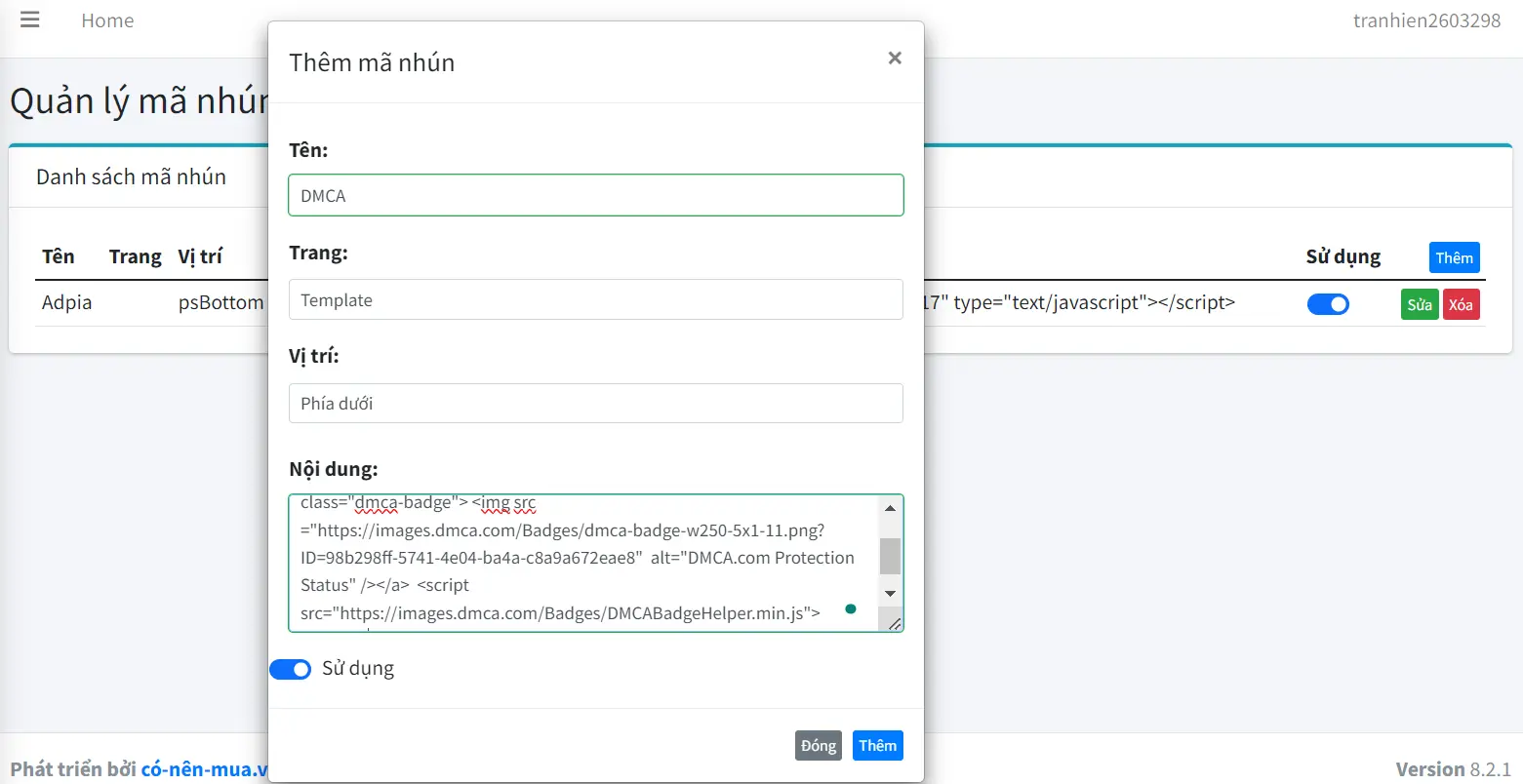Click the textarea scroll down arrow
This screenshot has height=784, width=1523.
pyautogui.click(x=890, y=593)
